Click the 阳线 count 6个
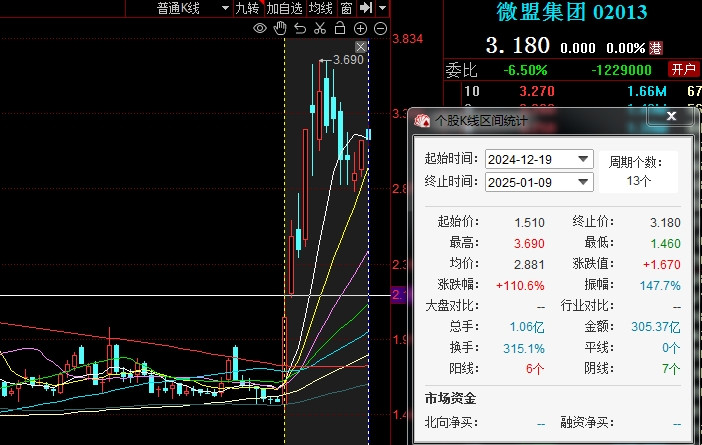 [535, 369]
